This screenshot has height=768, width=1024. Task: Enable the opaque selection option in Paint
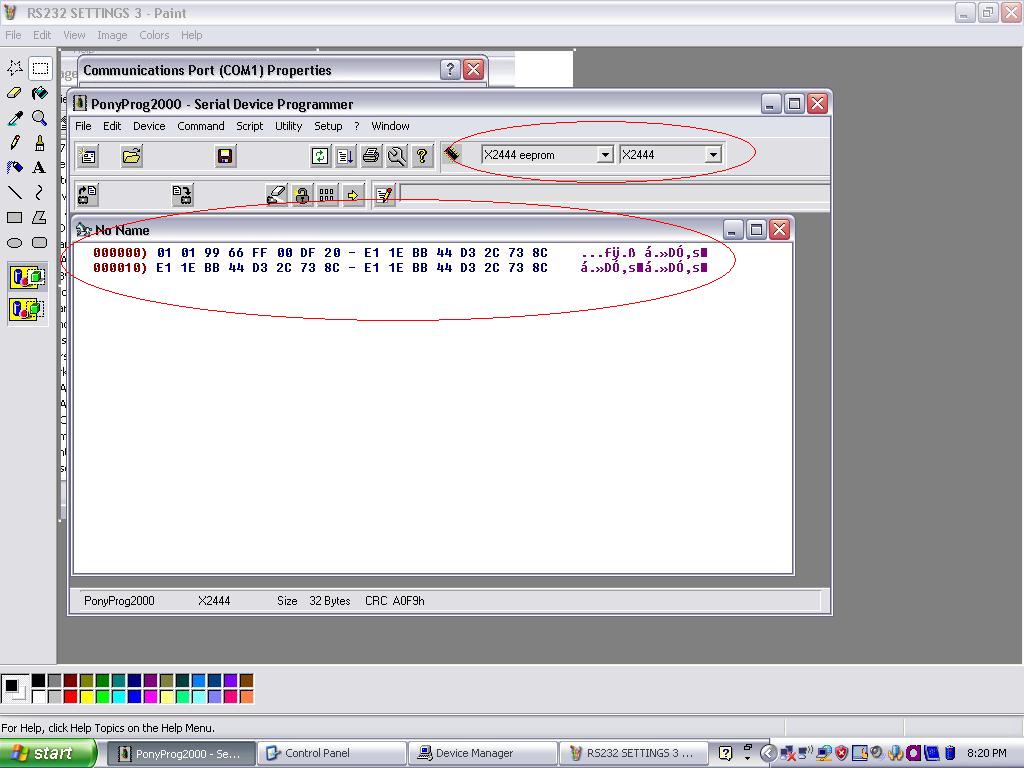[x=27, y=278]
